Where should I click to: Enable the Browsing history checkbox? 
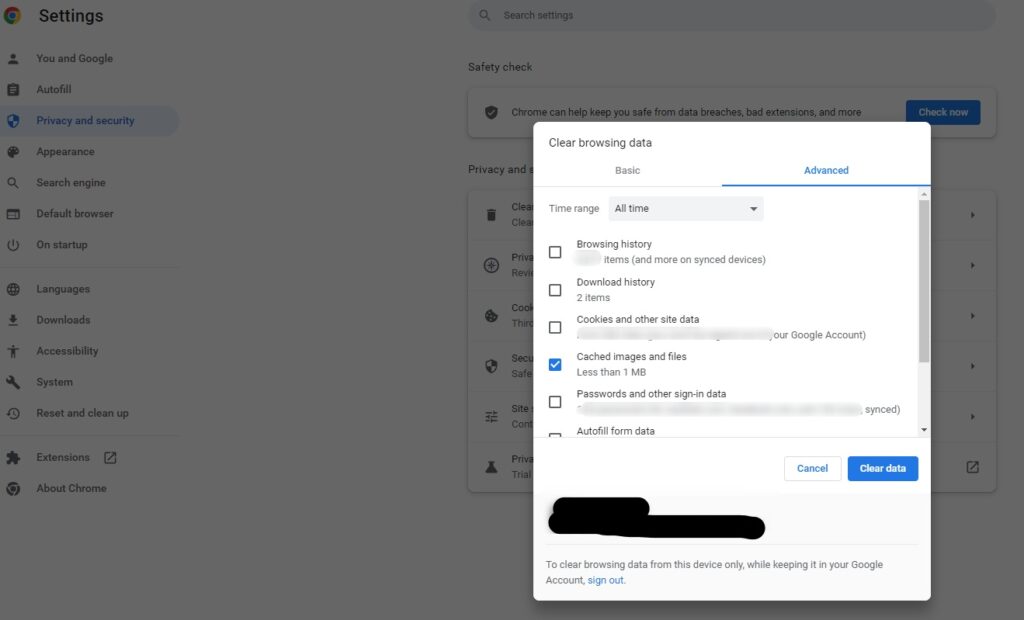(555, 252)
